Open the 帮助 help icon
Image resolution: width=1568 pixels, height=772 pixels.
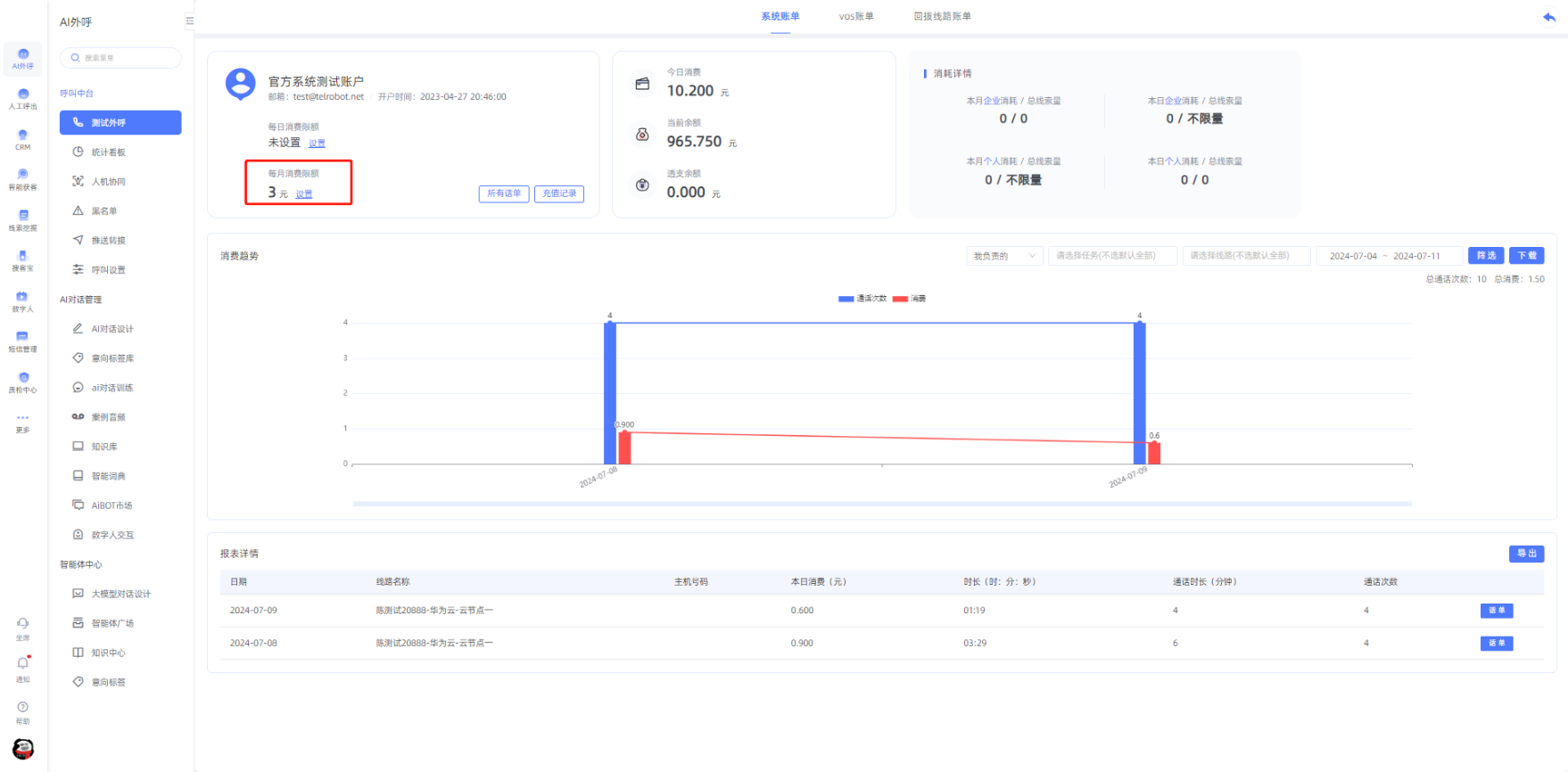(x=22, y=707)
